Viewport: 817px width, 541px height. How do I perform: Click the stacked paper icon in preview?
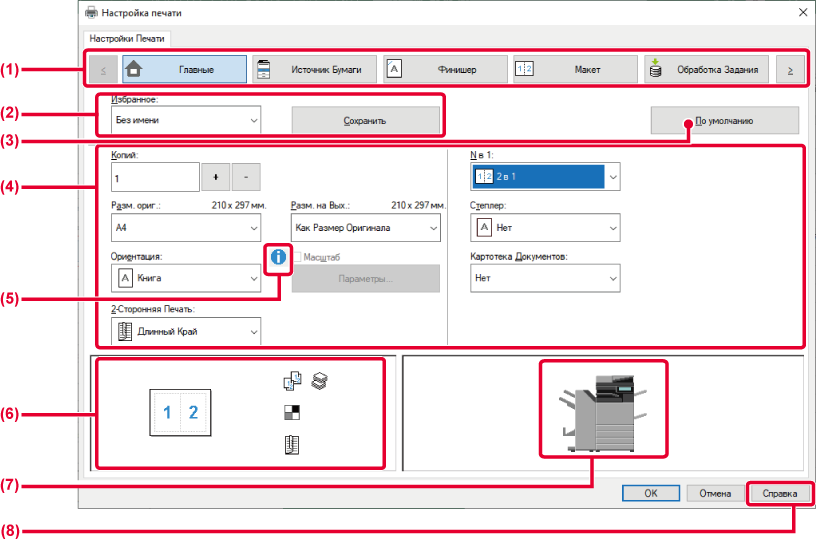pyautogui.click(x=319, y=380)
